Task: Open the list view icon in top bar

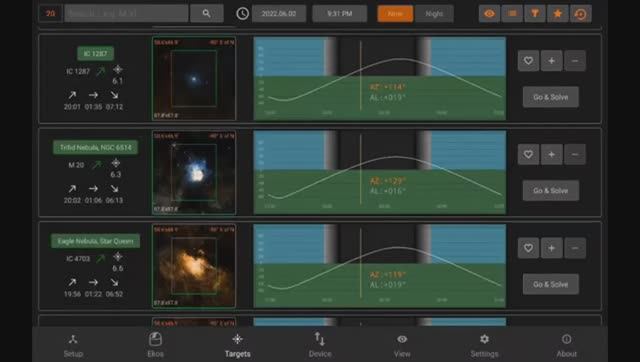Action: click(512, 13)
